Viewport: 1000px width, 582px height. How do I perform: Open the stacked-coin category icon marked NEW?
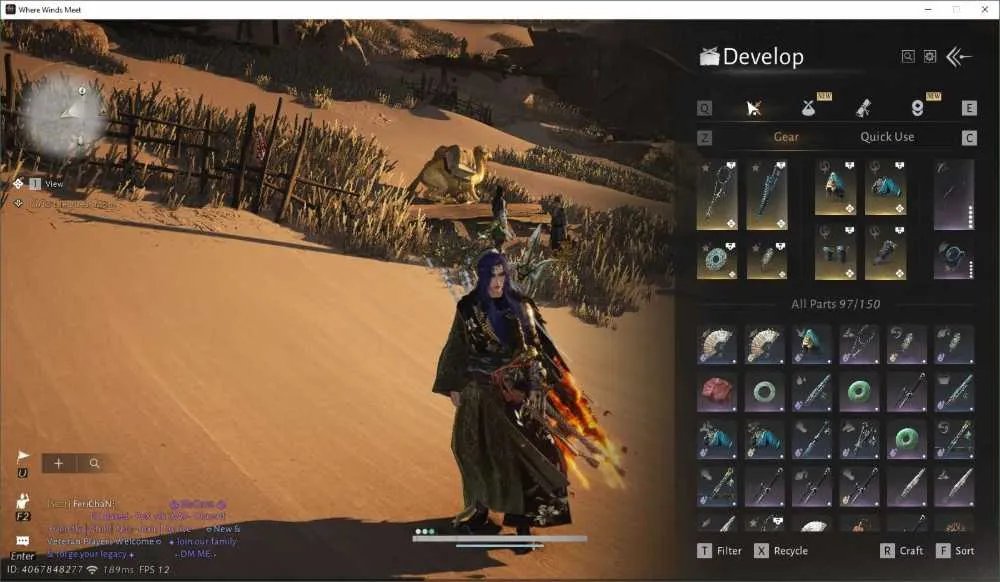[917, 108]
